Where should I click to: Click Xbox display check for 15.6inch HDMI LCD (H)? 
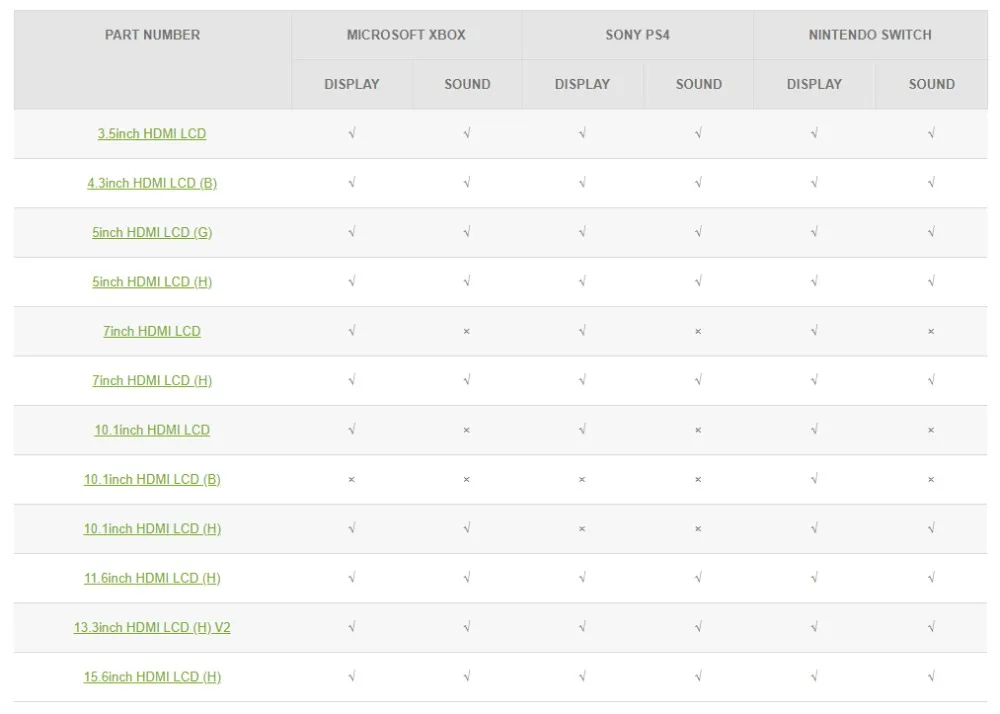[x=352, y=676]
